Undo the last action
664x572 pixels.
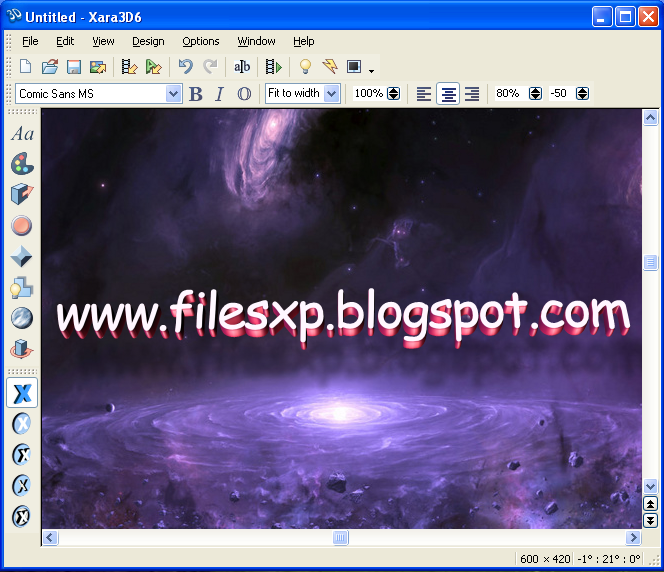[x=186, y=66]
